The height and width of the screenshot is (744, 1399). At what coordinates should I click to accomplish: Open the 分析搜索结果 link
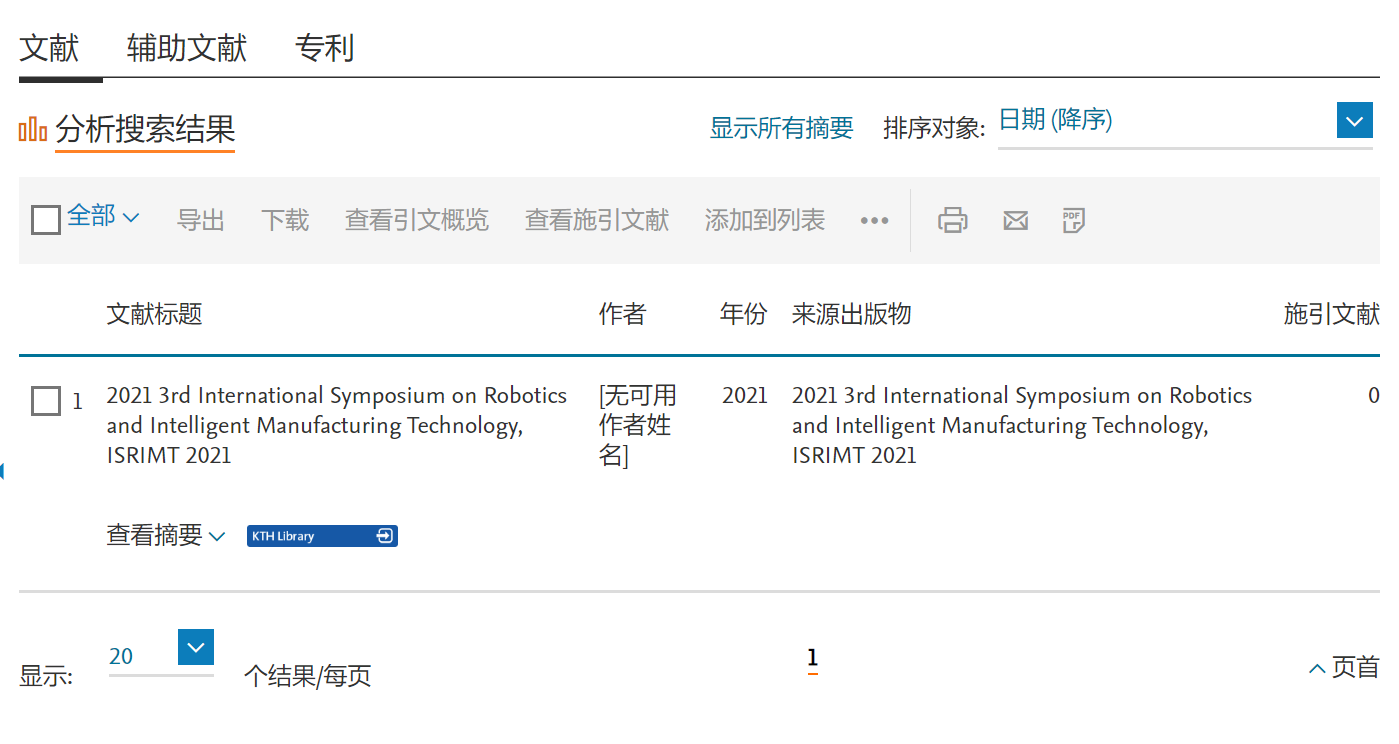(145, 129)
